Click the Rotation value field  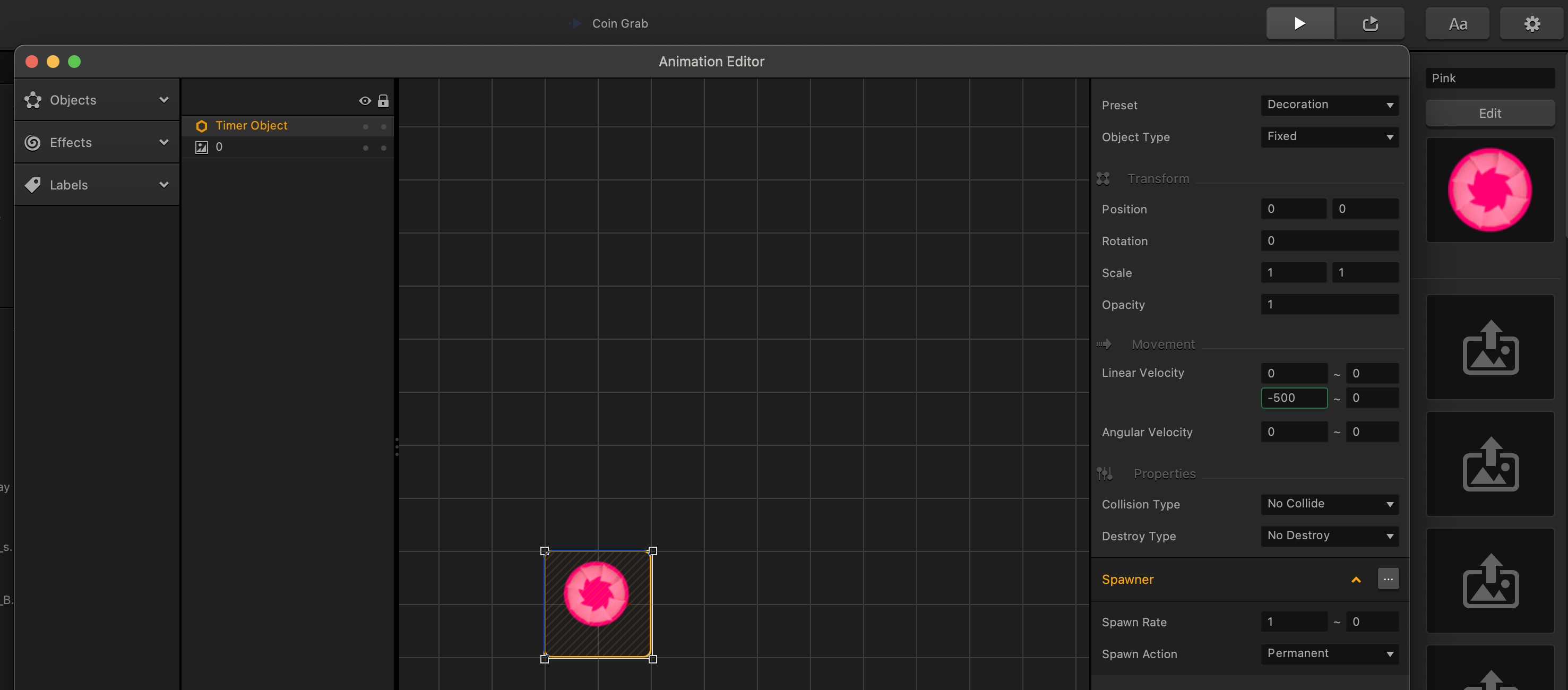click(1329, 240)
